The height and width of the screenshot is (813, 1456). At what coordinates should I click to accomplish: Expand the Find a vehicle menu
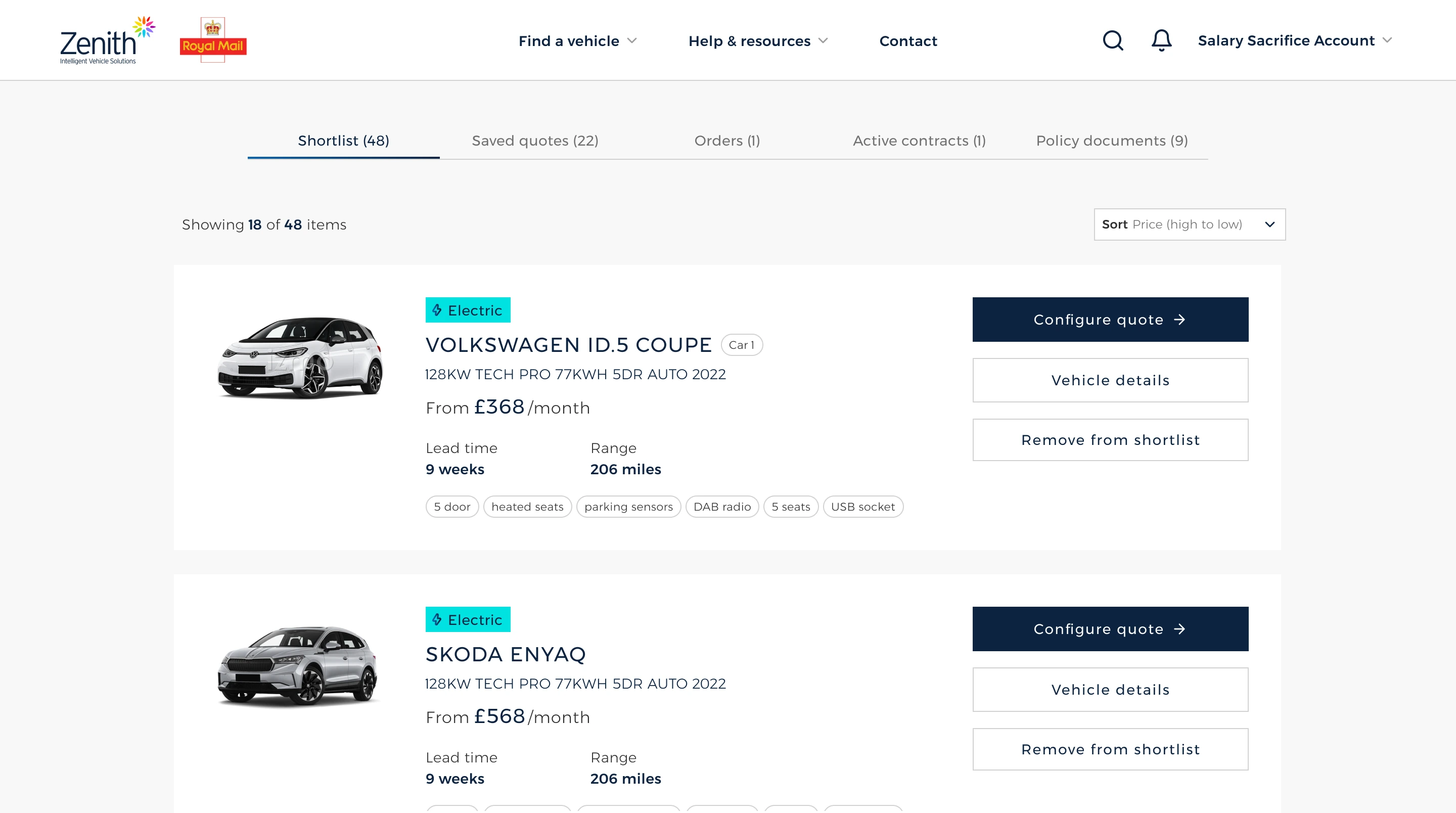tap(578, 41)
